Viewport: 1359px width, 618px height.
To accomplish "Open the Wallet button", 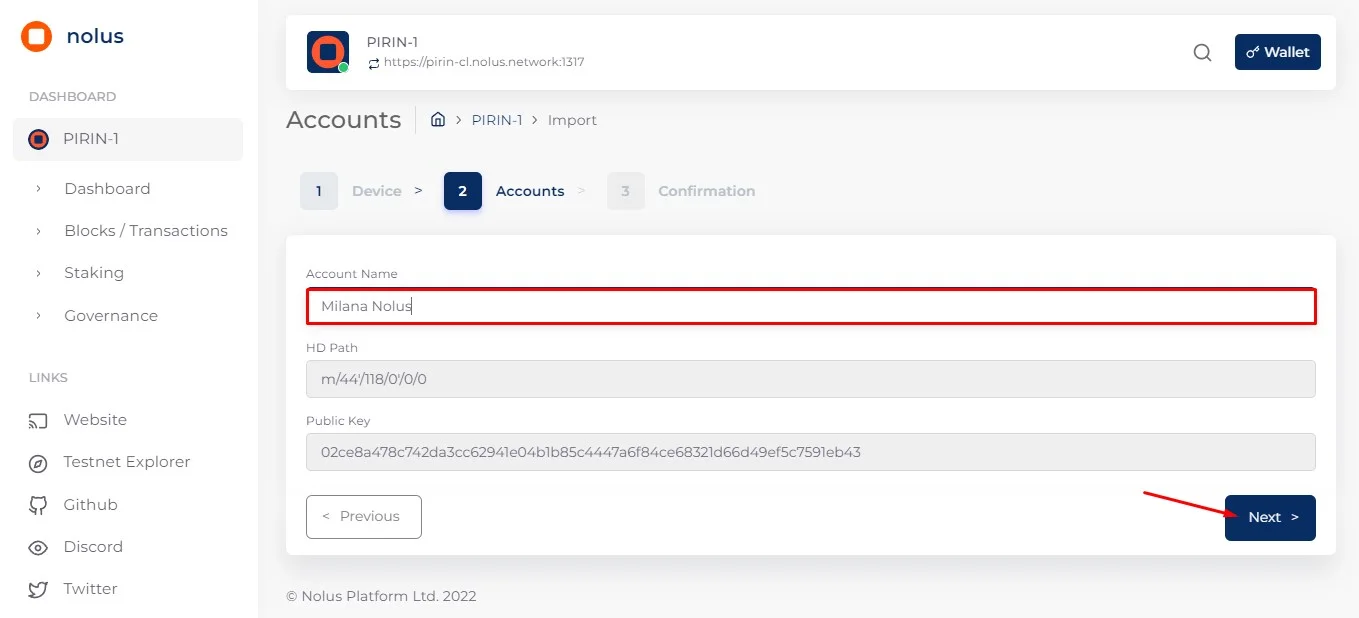I will point(1277,52).
